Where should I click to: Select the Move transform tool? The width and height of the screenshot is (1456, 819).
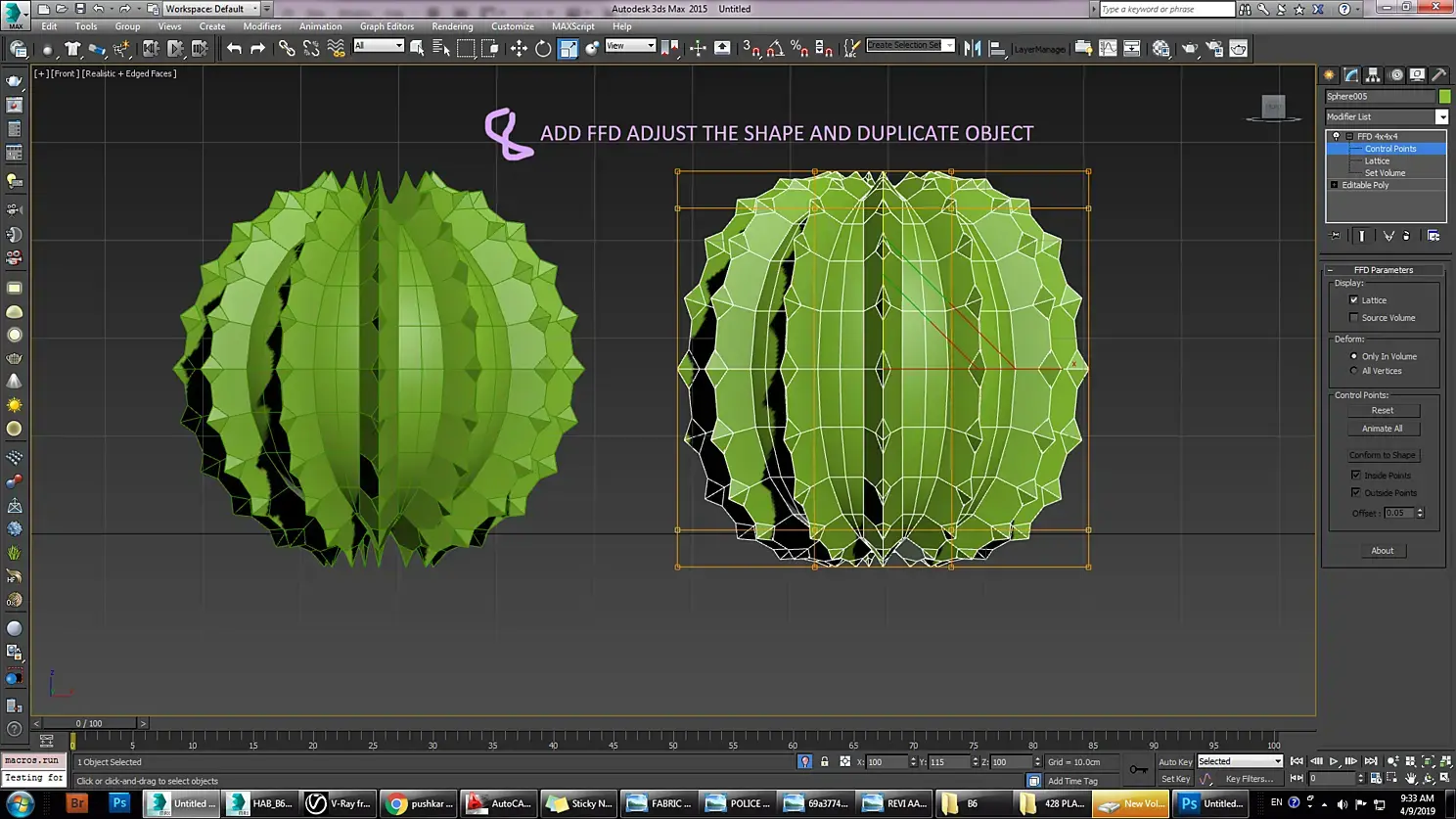519,48
